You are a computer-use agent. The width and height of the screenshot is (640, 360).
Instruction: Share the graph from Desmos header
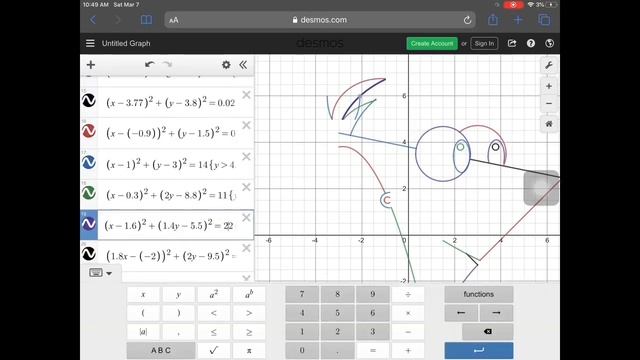(x=512, y=43)
